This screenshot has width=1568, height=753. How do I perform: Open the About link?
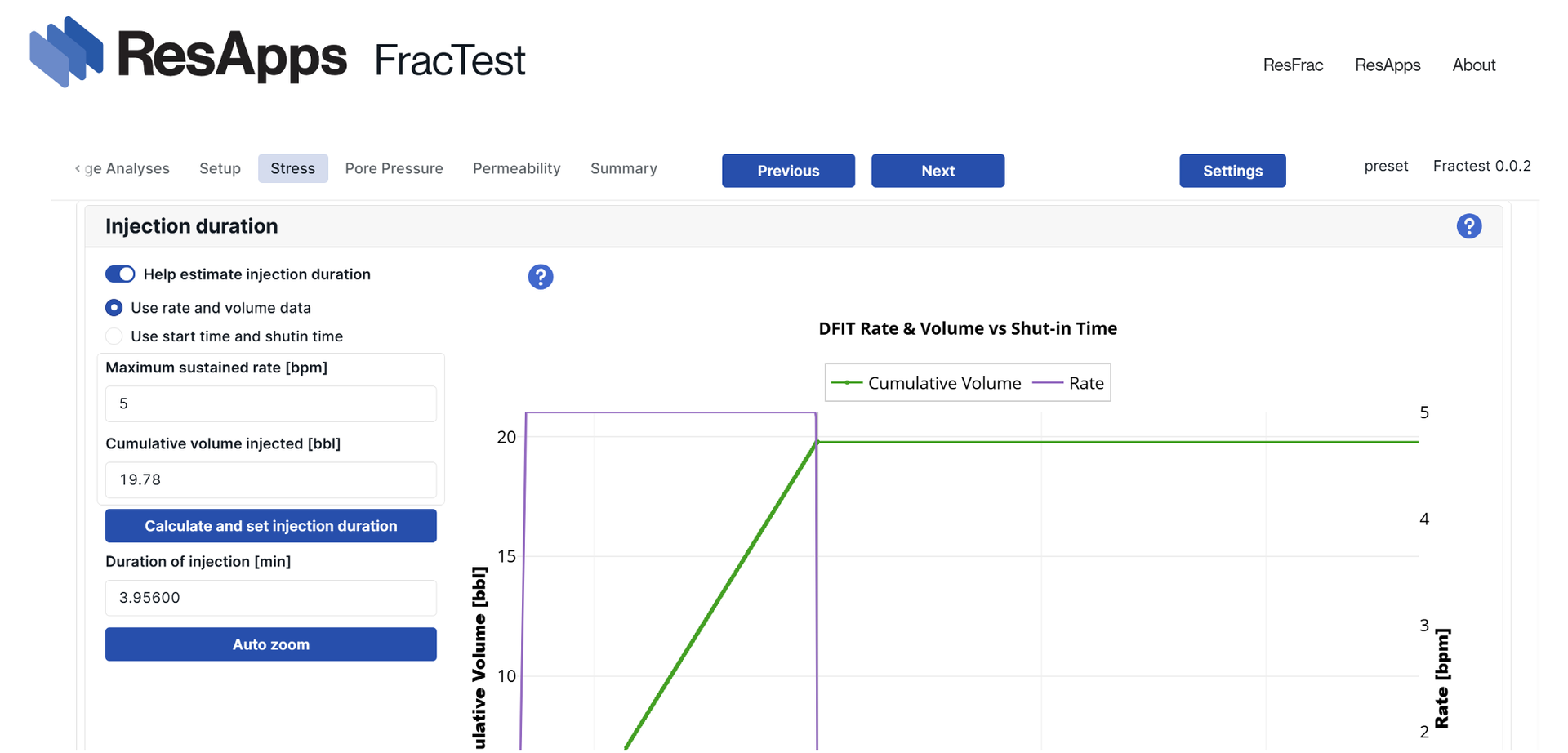[x=1473, y=65]
